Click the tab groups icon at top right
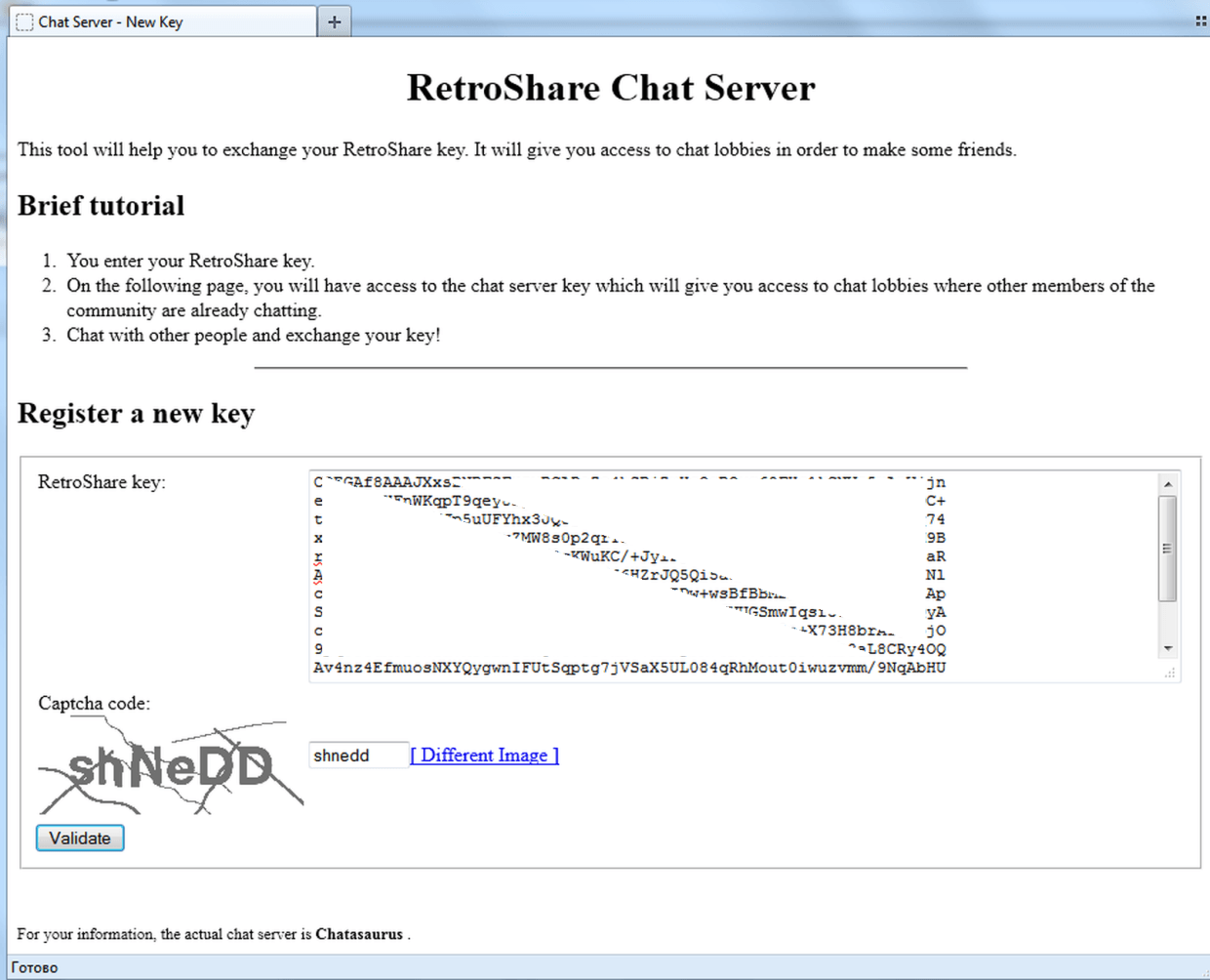 pos(1200,20)
